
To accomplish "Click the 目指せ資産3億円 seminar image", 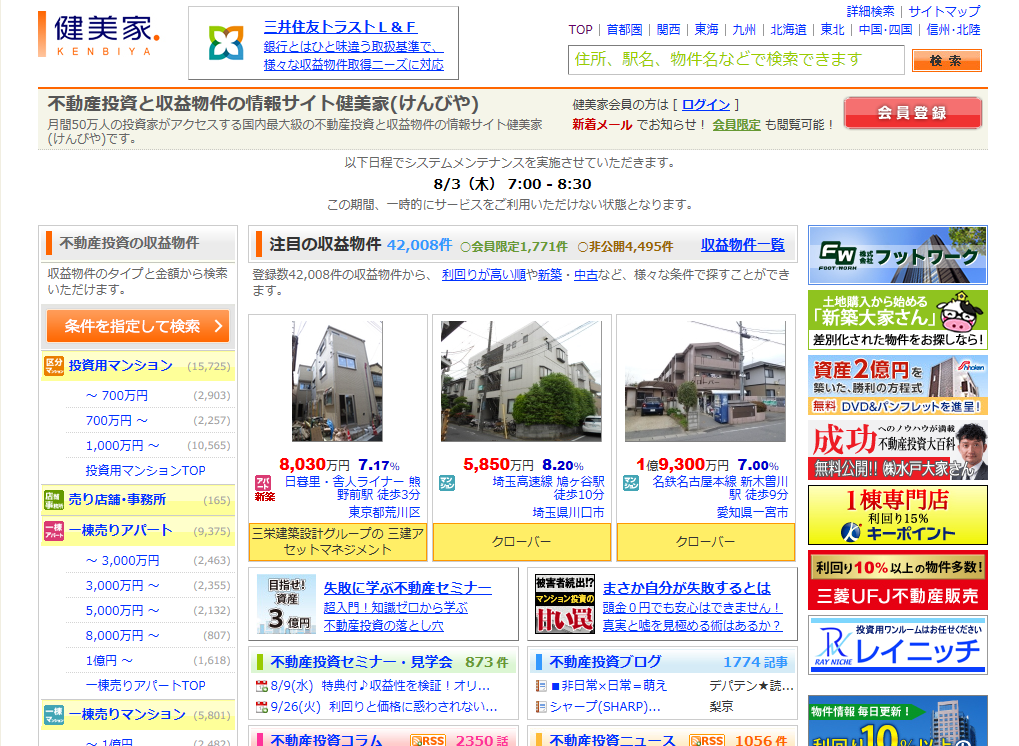I will tap(285, 604).
